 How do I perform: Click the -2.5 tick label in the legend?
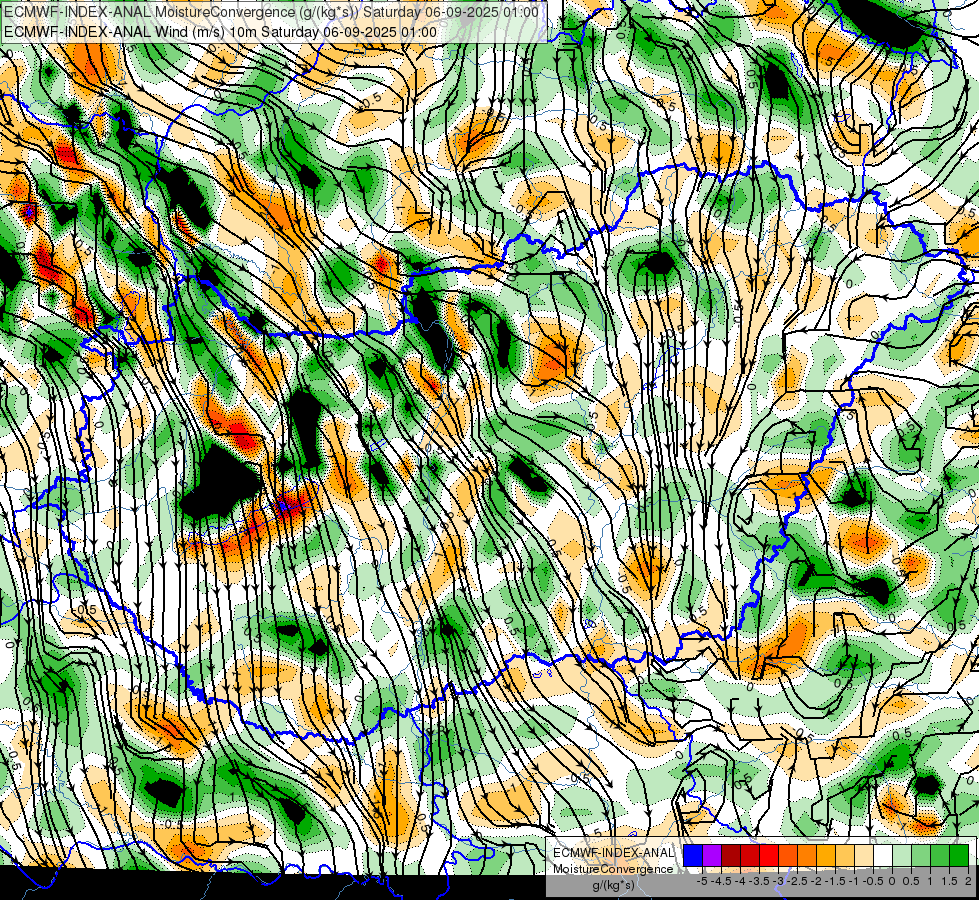click(x=797, y=881)
